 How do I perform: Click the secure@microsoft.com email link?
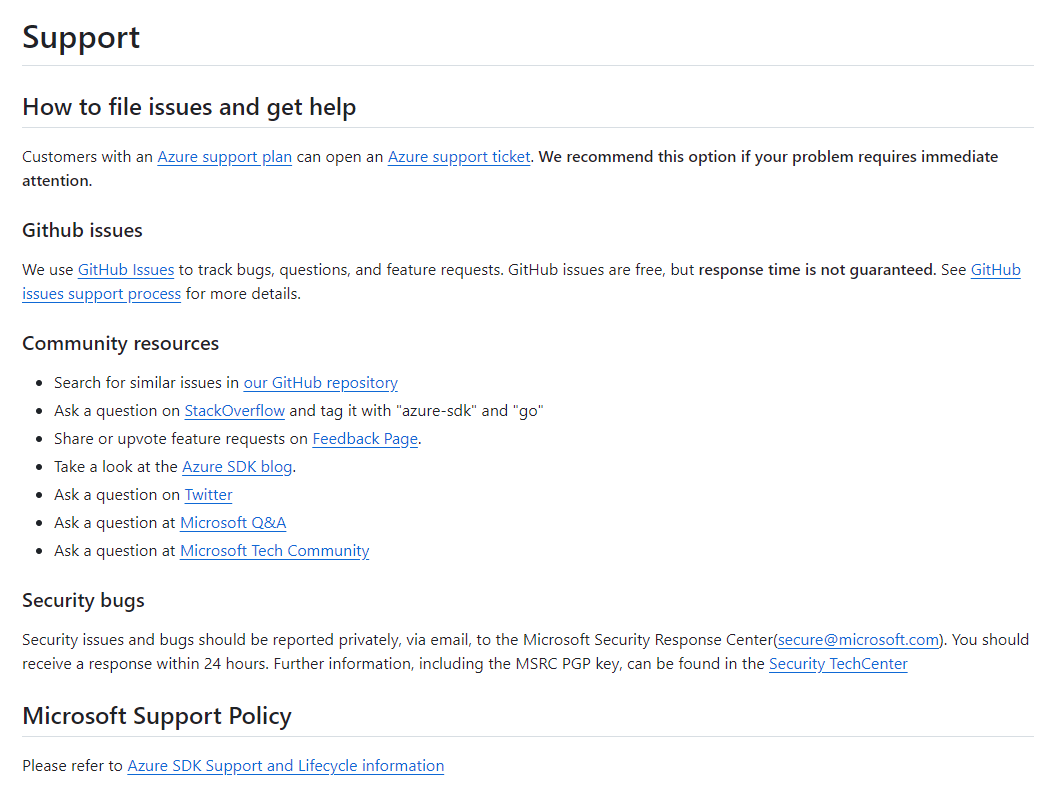(x=858, y=640)
